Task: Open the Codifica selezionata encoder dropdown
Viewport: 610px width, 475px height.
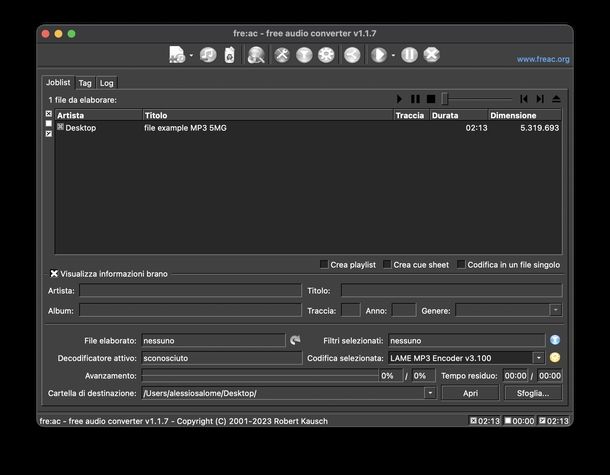Action: 538,358
